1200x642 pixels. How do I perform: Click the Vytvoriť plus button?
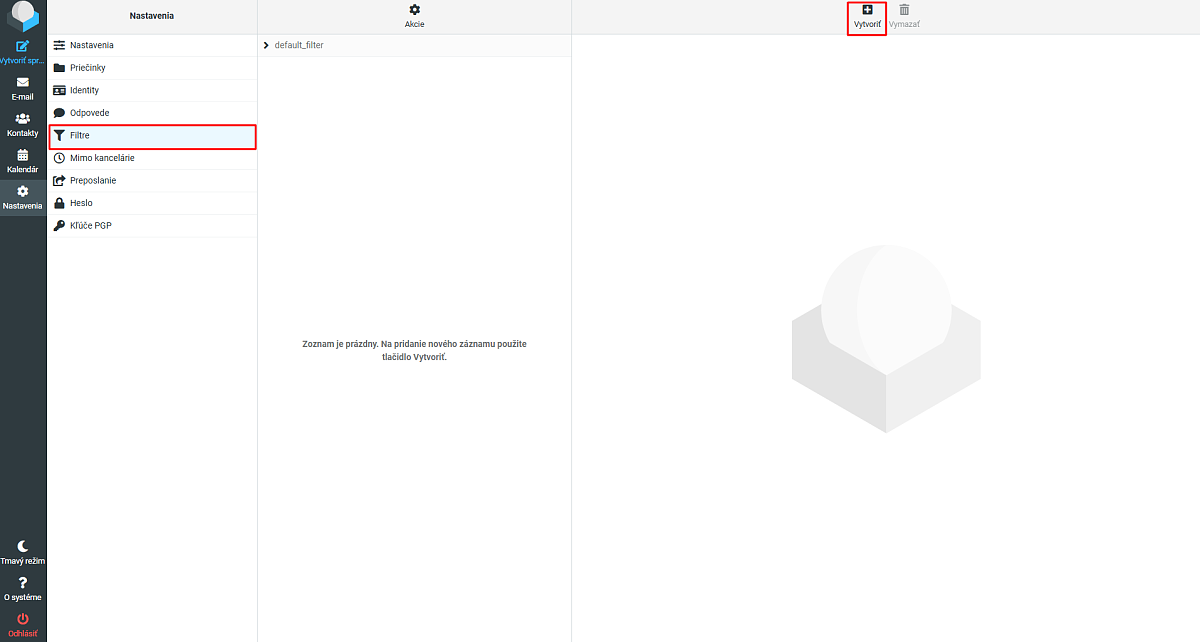[x=867, y=10]
